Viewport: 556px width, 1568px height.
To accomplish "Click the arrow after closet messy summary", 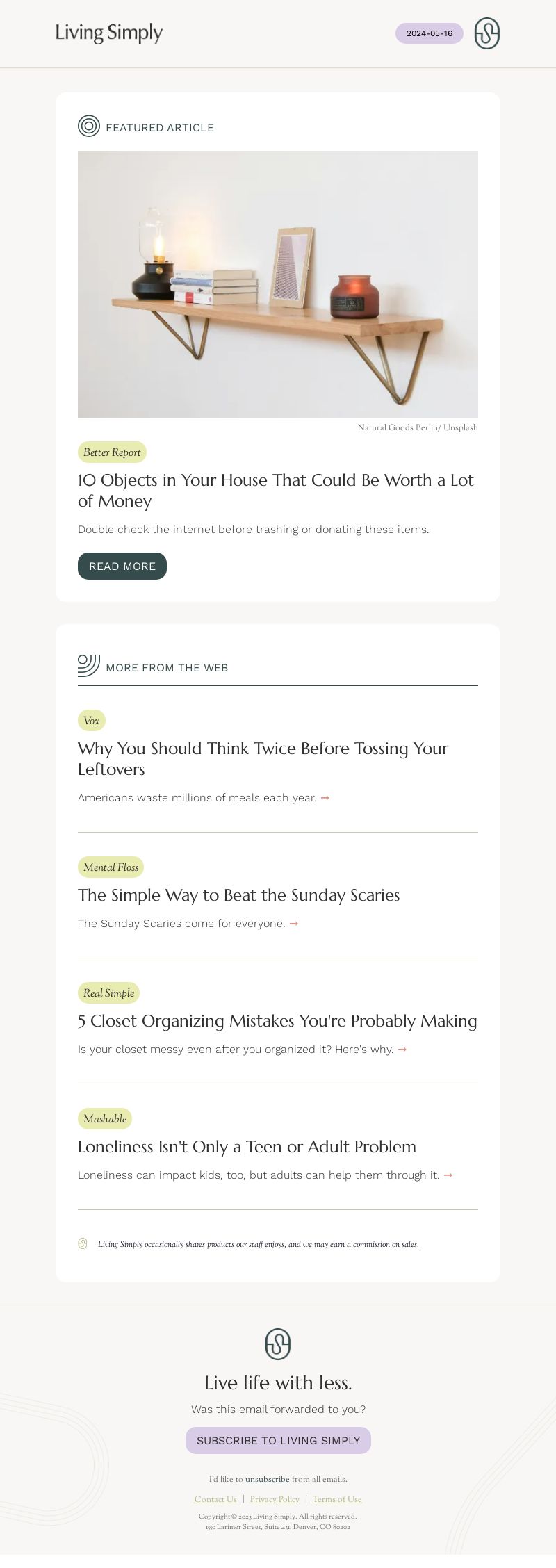I will coord(402,1050).
